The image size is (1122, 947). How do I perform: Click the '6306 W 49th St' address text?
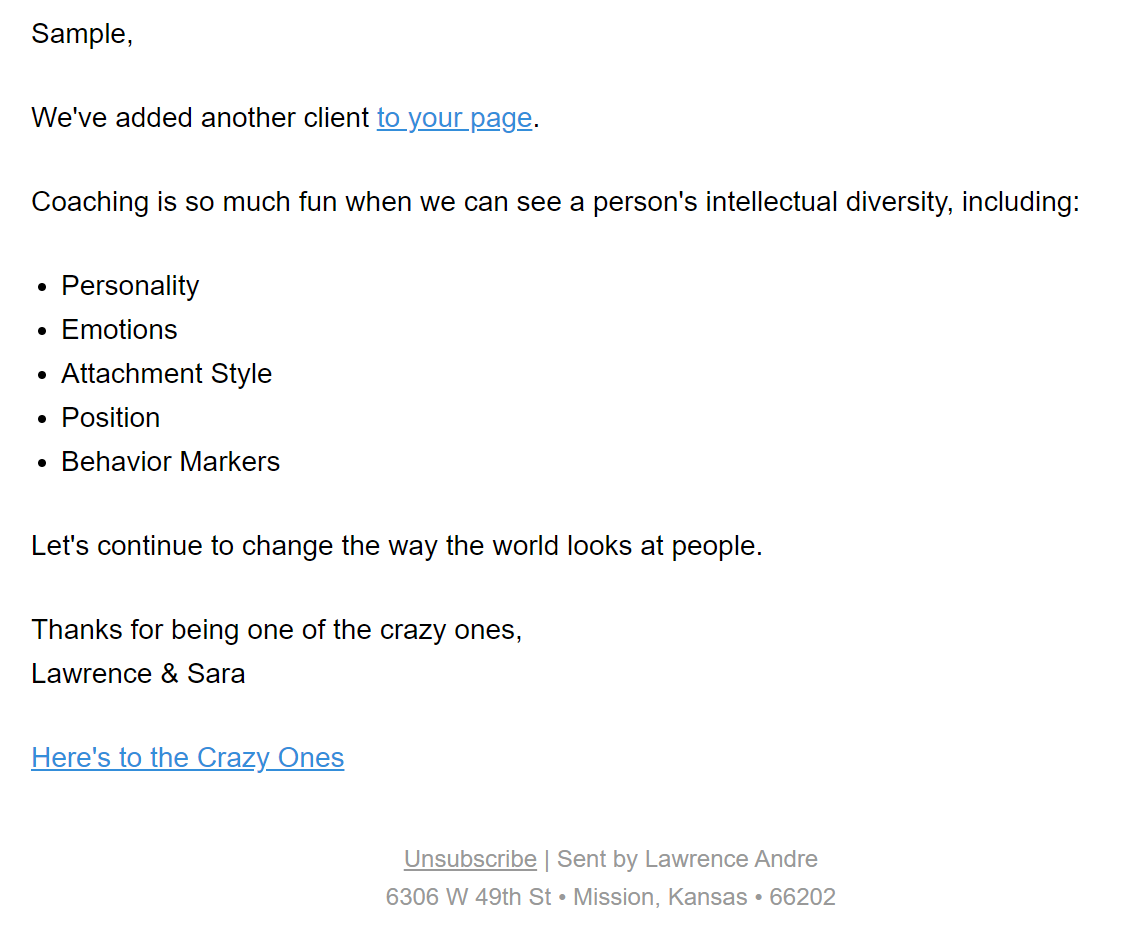coord(468,897)
